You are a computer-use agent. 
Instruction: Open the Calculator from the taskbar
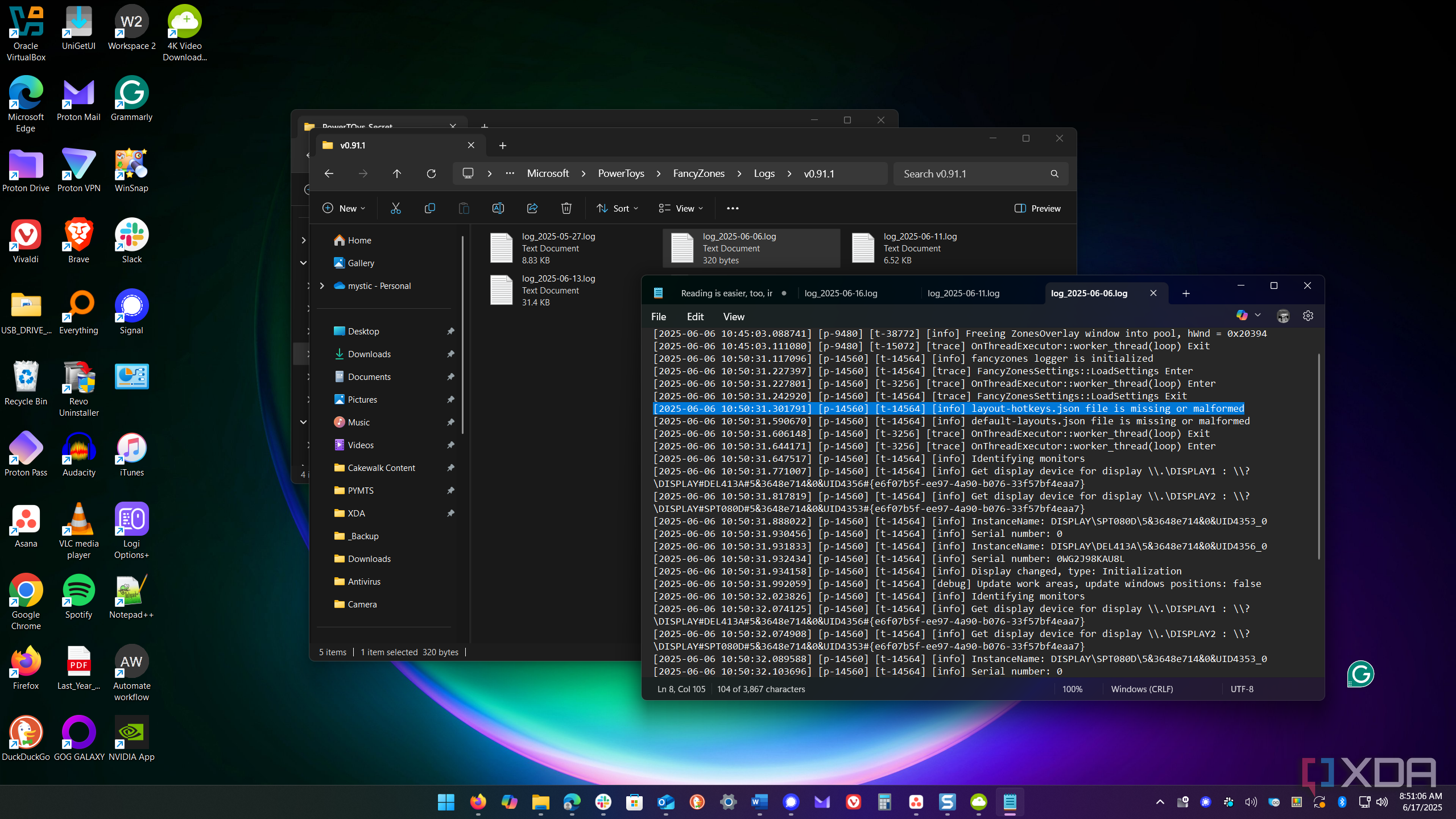click(x=884, y=802)
